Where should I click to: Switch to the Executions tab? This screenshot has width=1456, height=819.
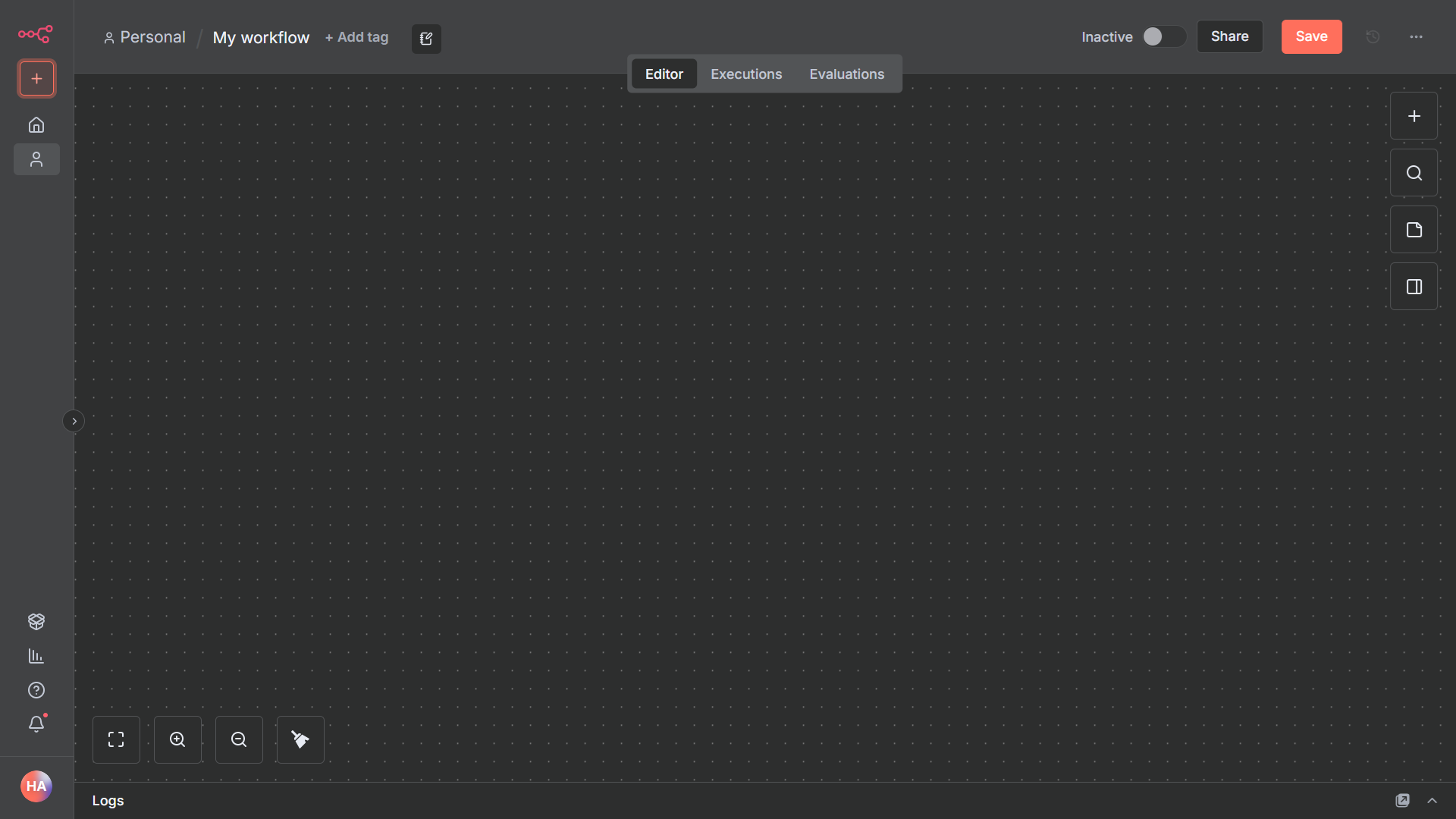tap(746, 74)
